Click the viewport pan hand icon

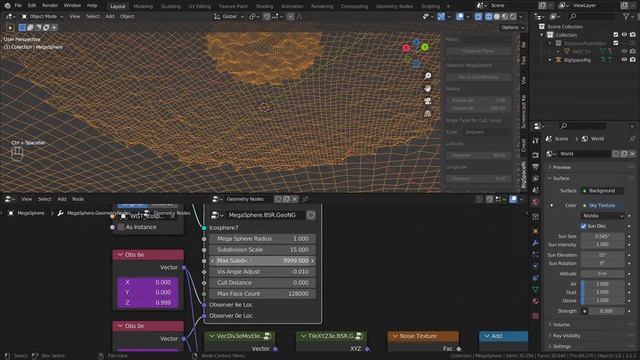coord(427,89)
